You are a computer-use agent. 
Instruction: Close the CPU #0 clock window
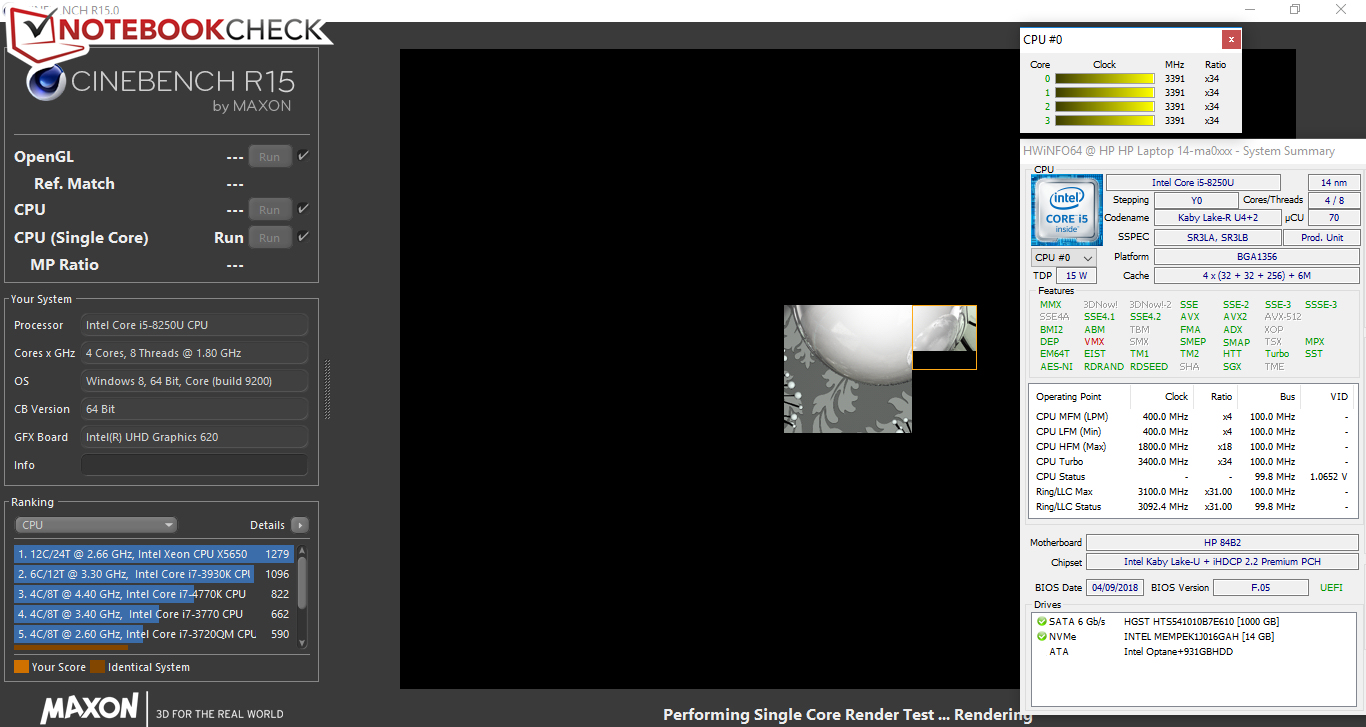coord(1231,40)
